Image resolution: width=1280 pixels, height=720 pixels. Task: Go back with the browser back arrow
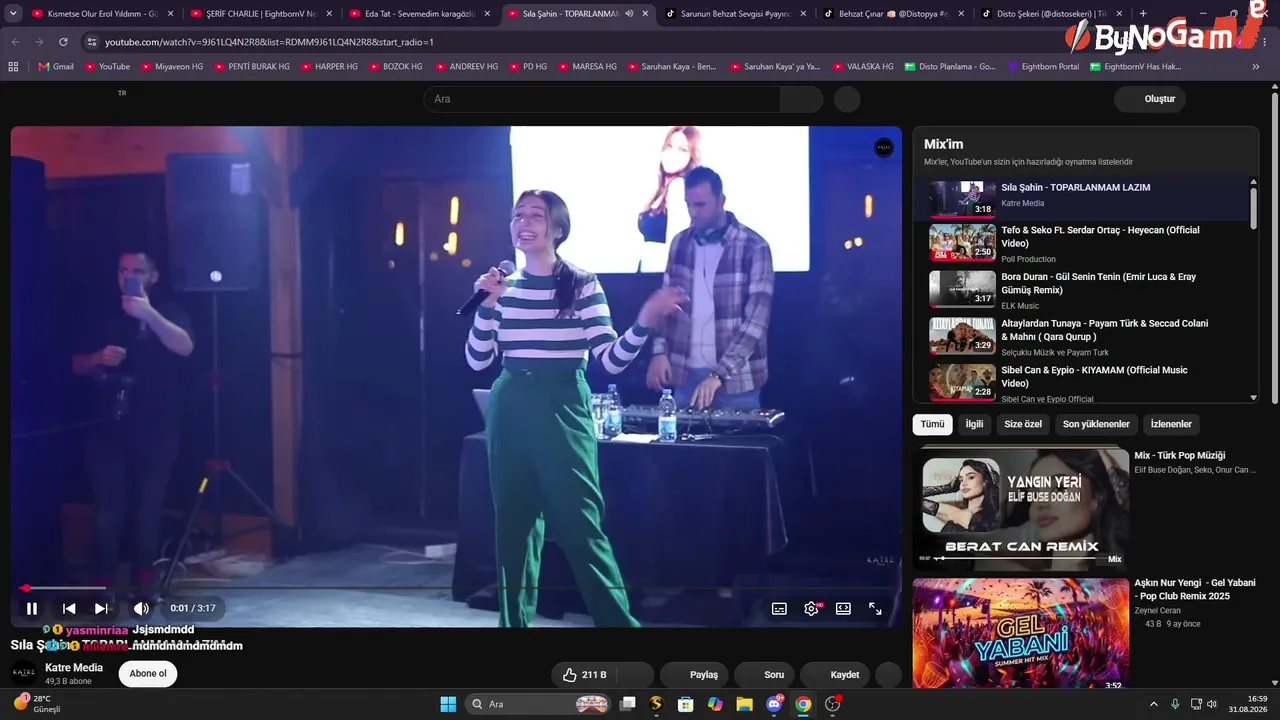pyautogui.click(x=15, y=42)
